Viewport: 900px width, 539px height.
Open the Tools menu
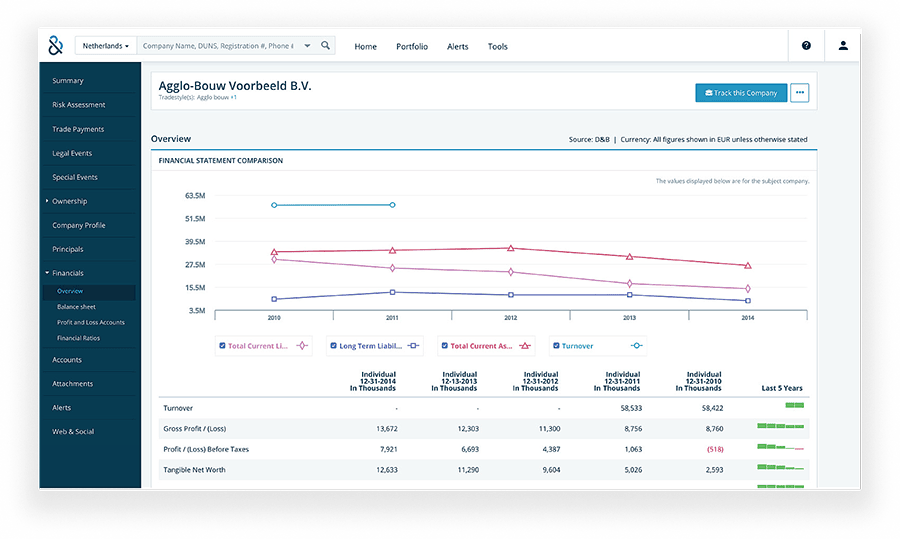(x=498, y=46)
